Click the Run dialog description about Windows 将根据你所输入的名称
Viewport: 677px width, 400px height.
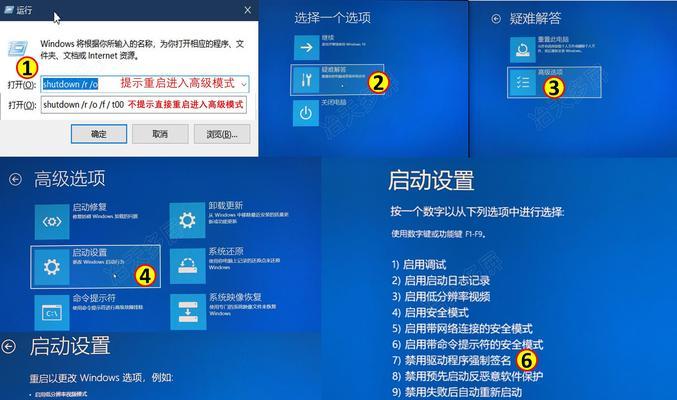click(142, 50)
